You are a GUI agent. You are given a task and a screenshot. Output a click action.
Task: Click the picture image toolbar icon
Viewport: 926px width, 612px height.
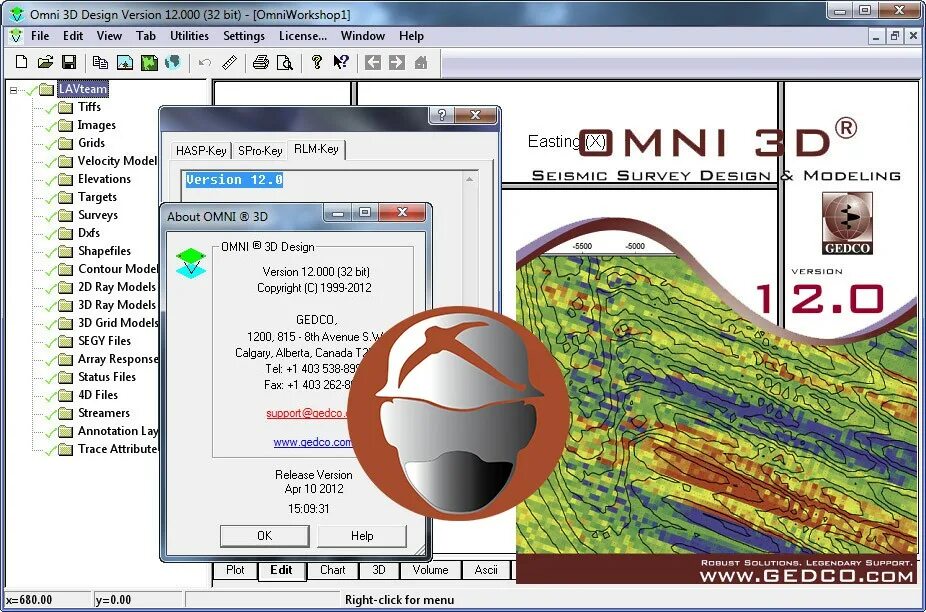pos(125,63)
